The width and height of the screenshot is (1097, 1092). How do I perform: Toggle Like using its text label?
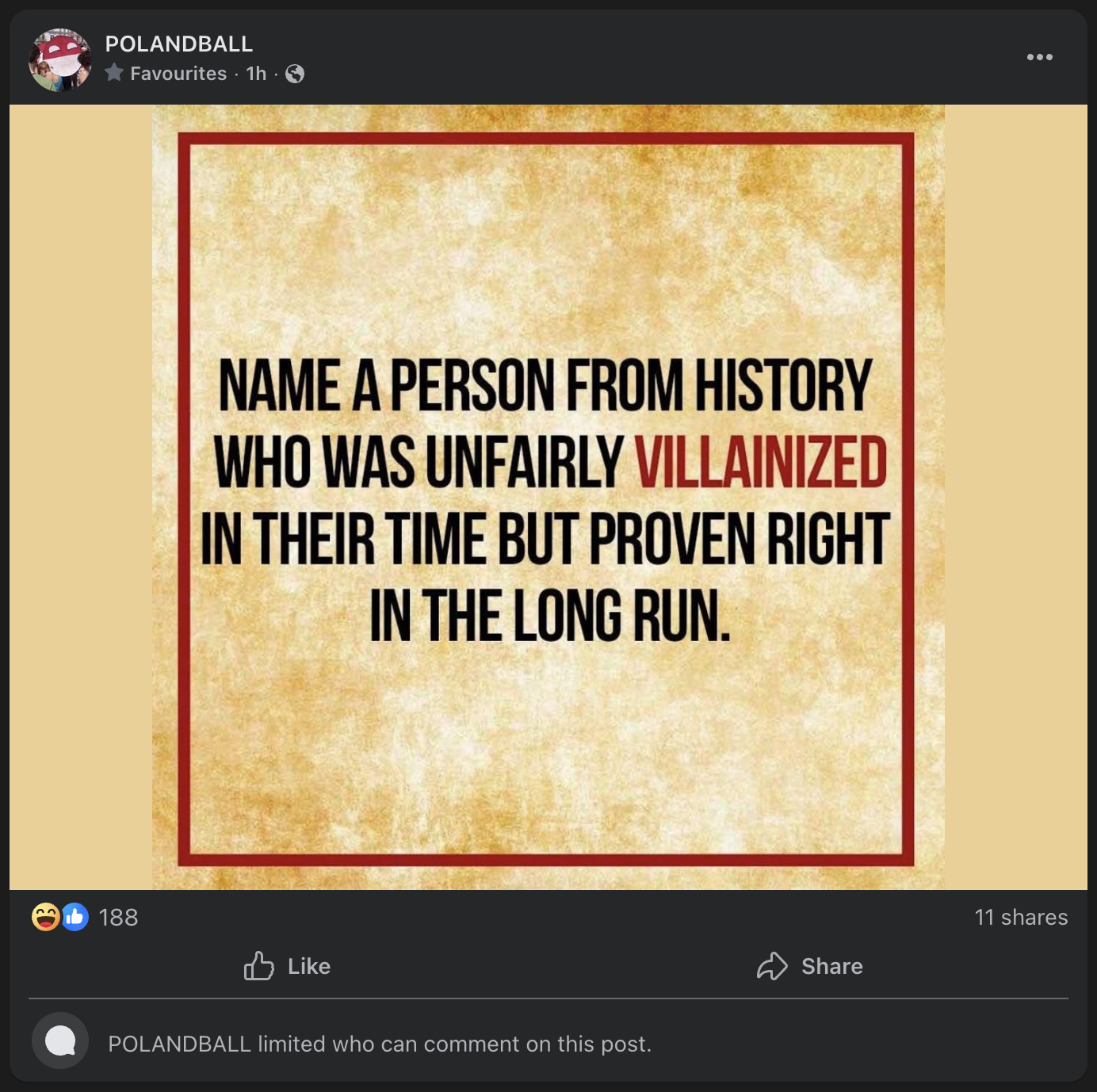(x=309, y=966)
